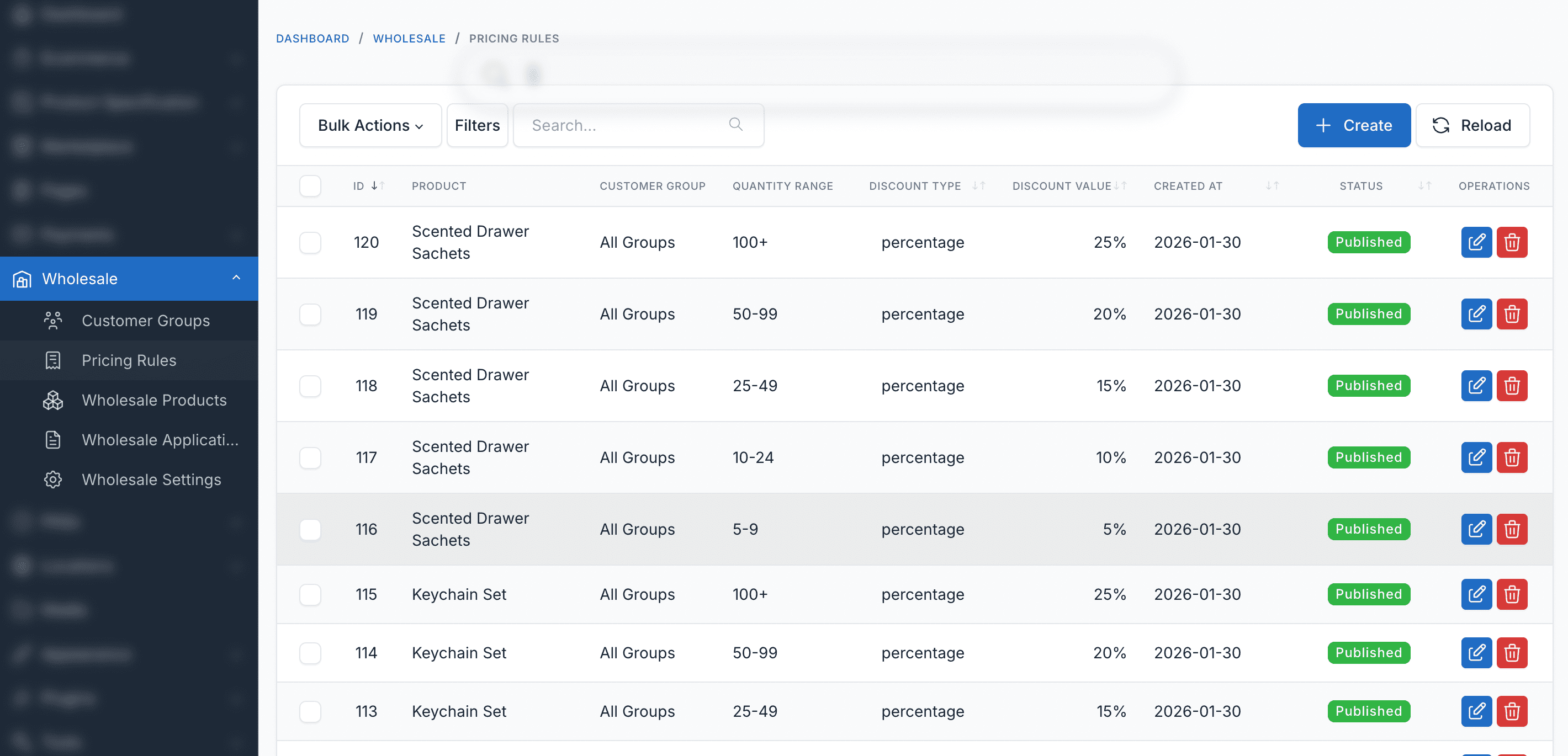Screen dimensions: 1568x756
Task: Open the Bulk Actions dropdown
Action: (370, 125)
